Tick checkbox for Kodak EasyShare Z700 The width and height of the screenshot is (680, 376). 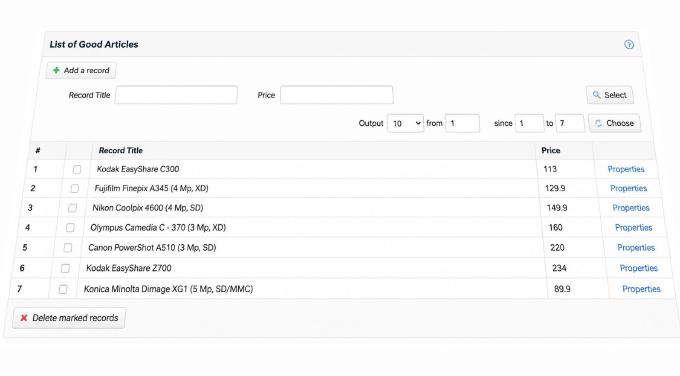[65, 268]
